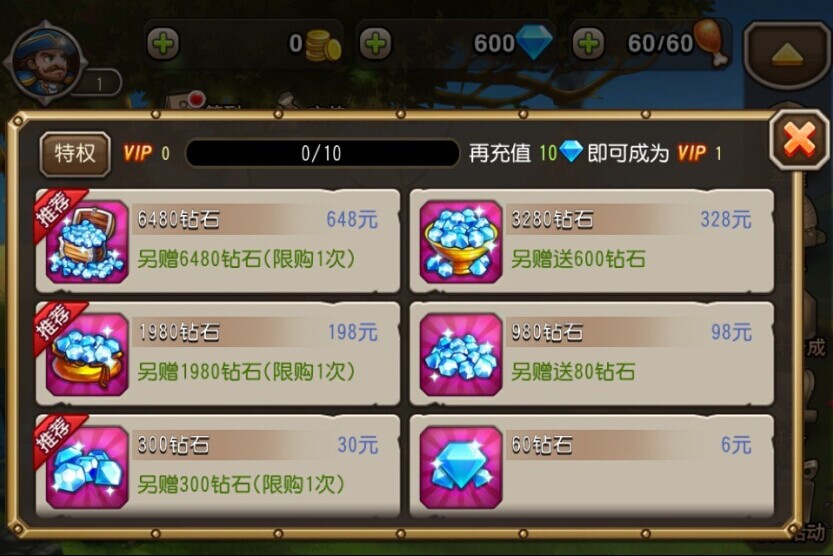Select the 1980 diamonds sack icon
Viewport: 833px width, 556px height.
point(87,354)
